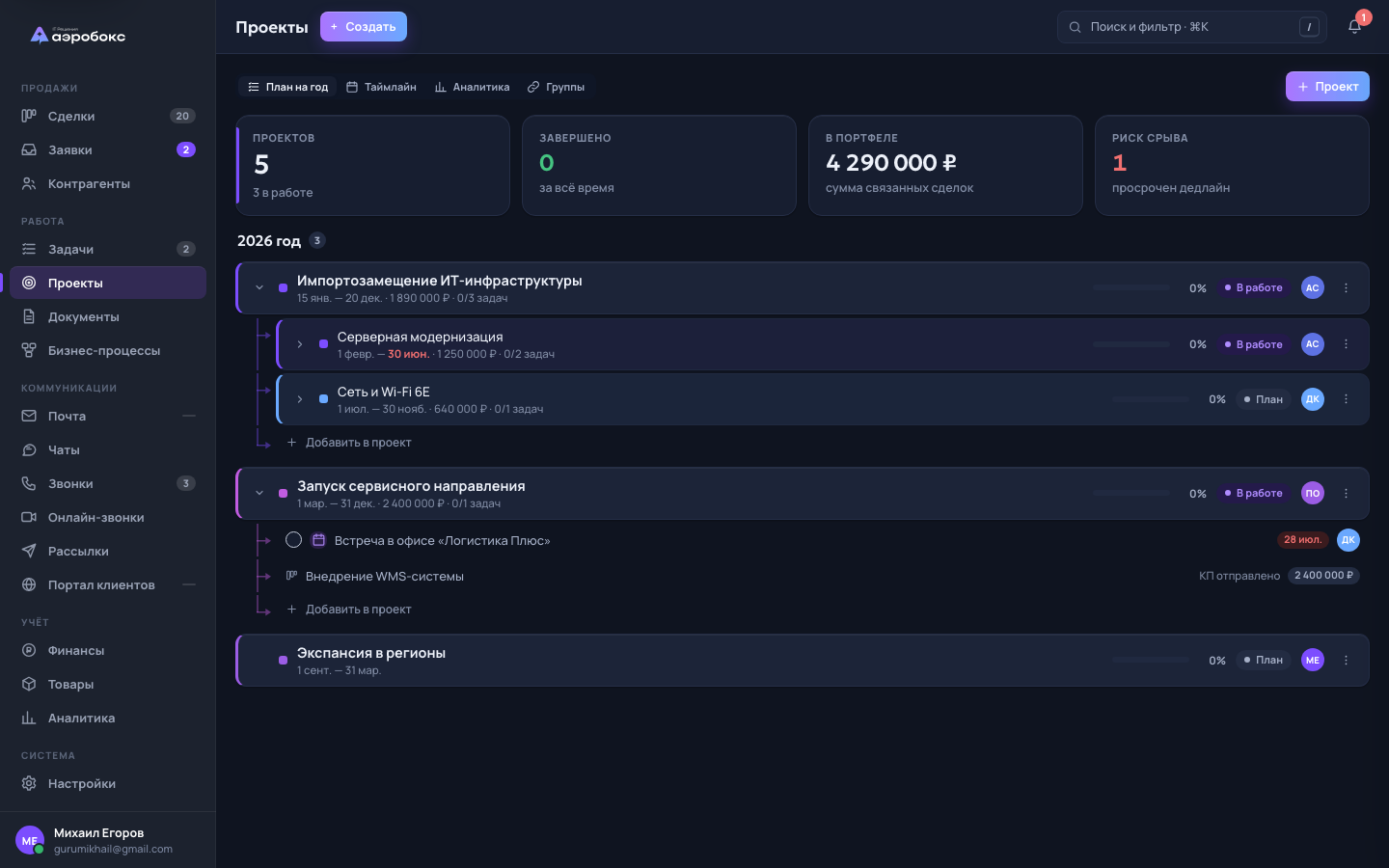The image size is (1389, 868).
Task: Click progress bar of Серверная модернизация
Action: (x=1131, y=344)
